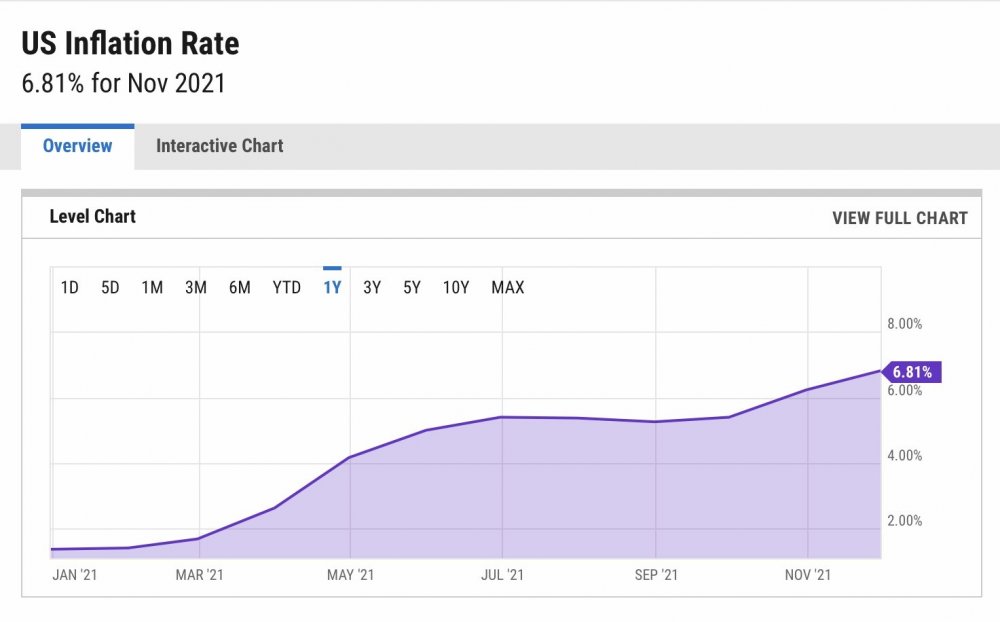Set chart range to 6M
This screenshot has height=622, width=1000.
click(x=240, y=288)
